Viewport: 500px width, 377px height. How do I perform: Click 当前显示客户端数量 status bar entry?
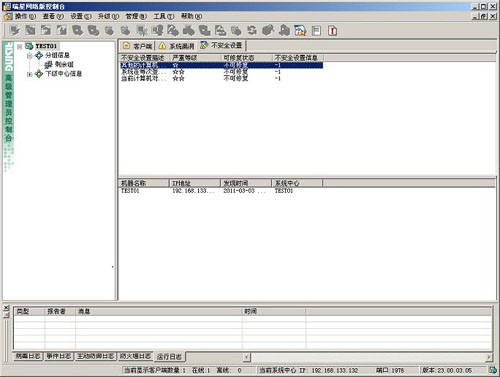[x=155, y=370]
